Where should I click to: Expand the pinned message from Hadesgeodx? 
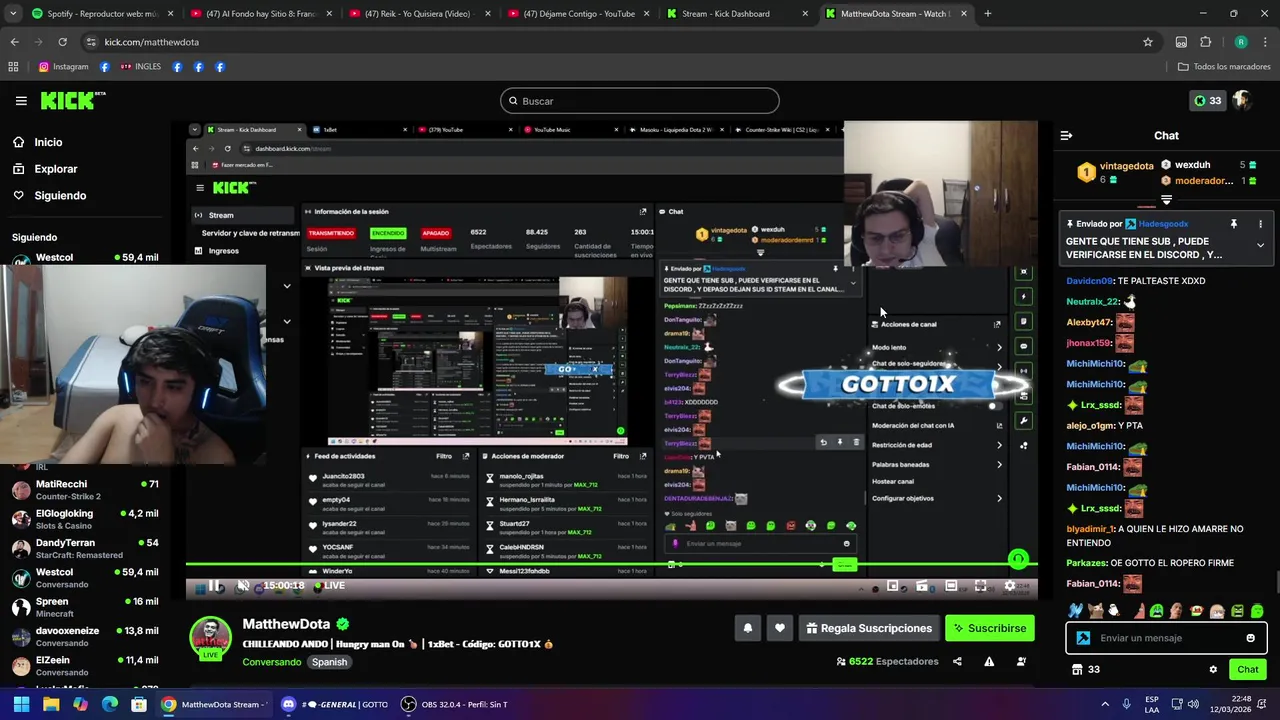coord(1260,245)
